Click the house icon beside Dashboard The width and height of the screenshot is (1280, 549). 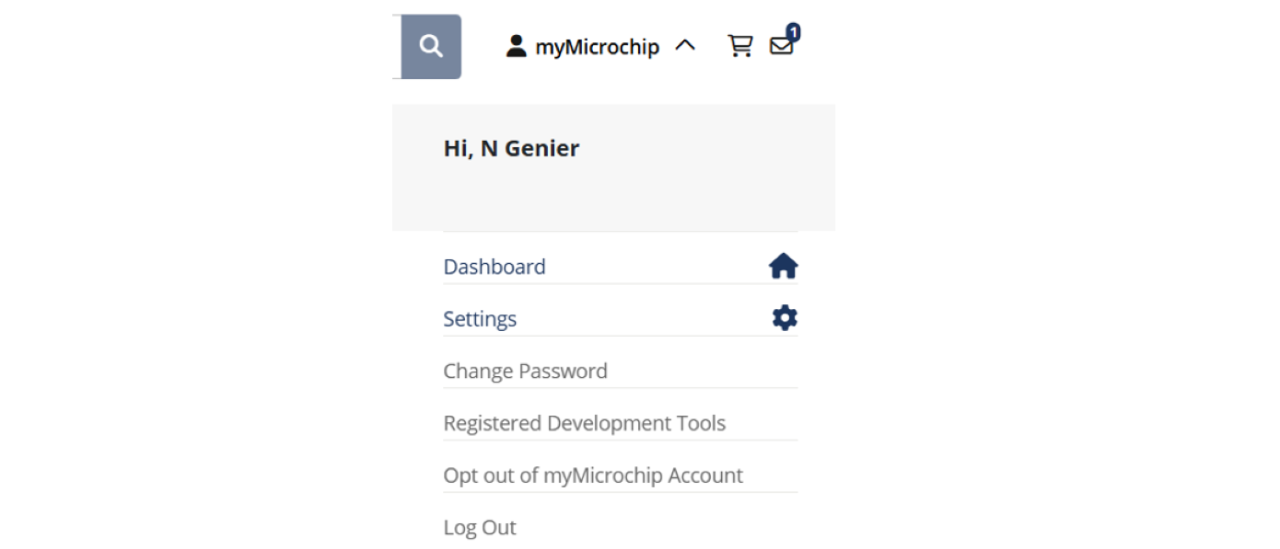[783, 266]
